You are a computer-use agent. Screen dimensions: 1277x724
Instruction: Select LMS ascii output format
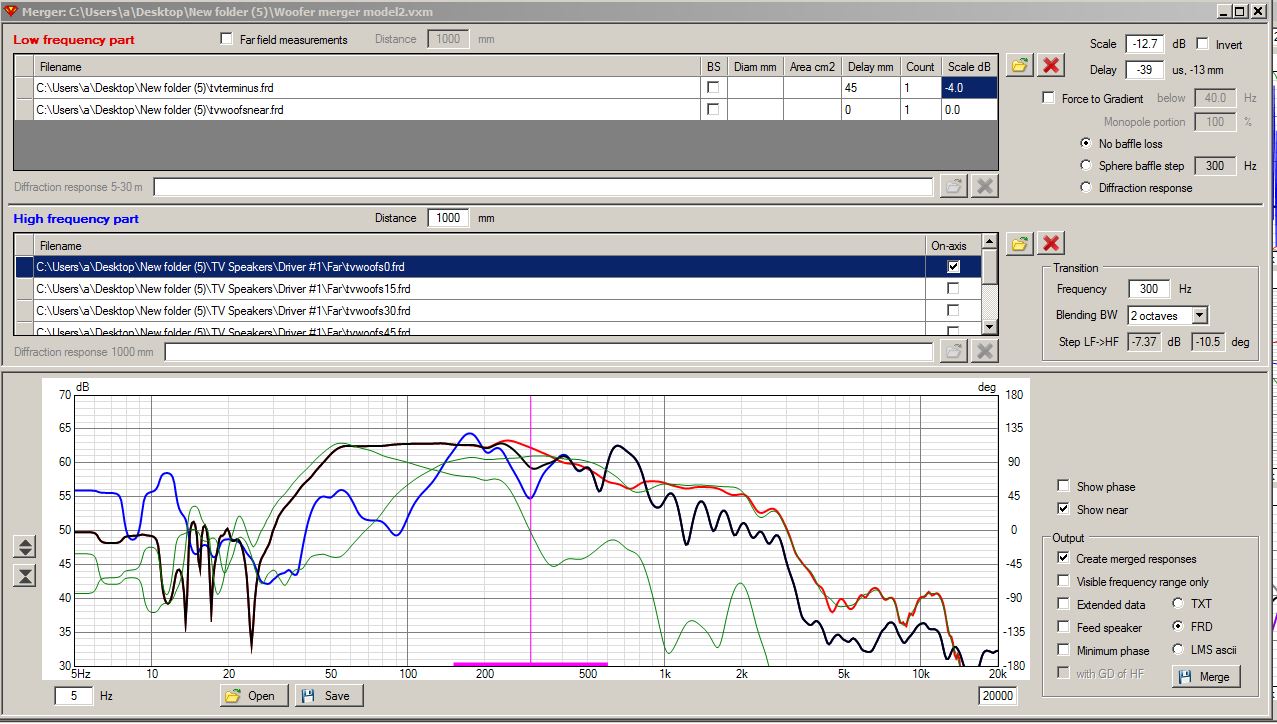[1178, 650]
